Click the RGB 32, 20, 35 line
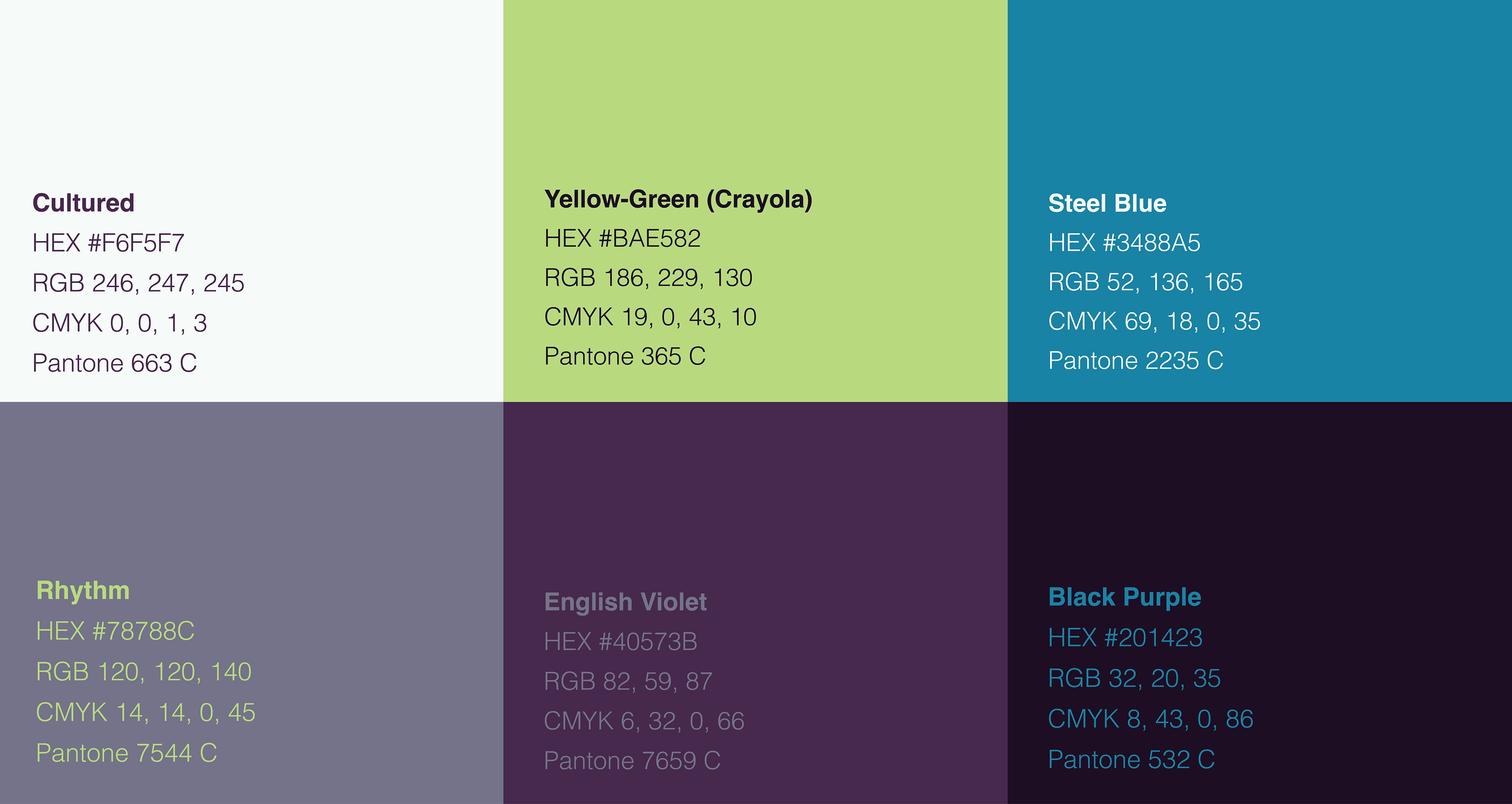The image size is (1512, 804). tap(1134, 678)
